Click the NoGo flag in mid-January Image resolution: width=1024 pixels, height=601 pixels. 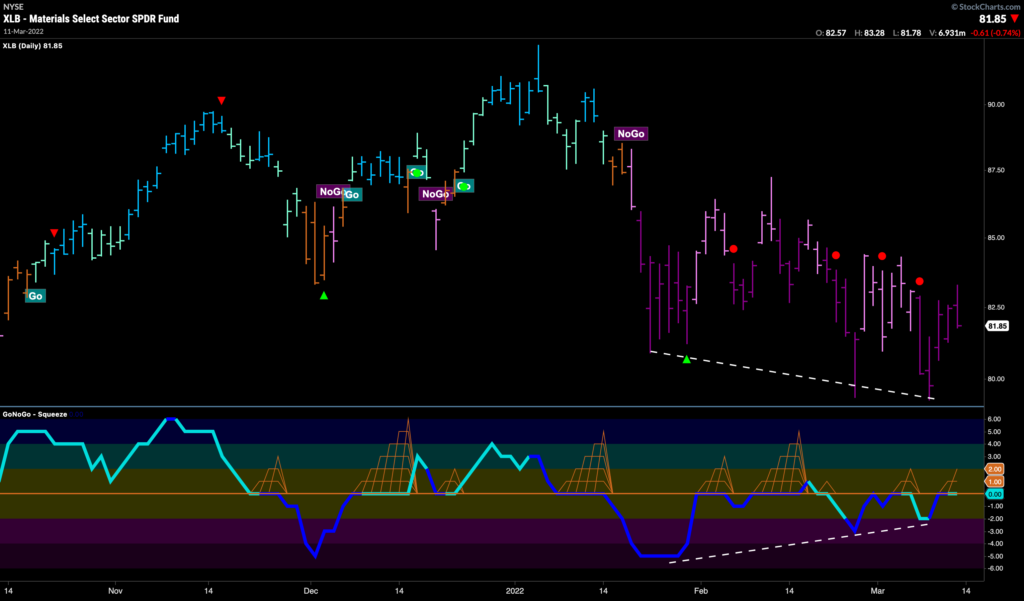point(631,134)
